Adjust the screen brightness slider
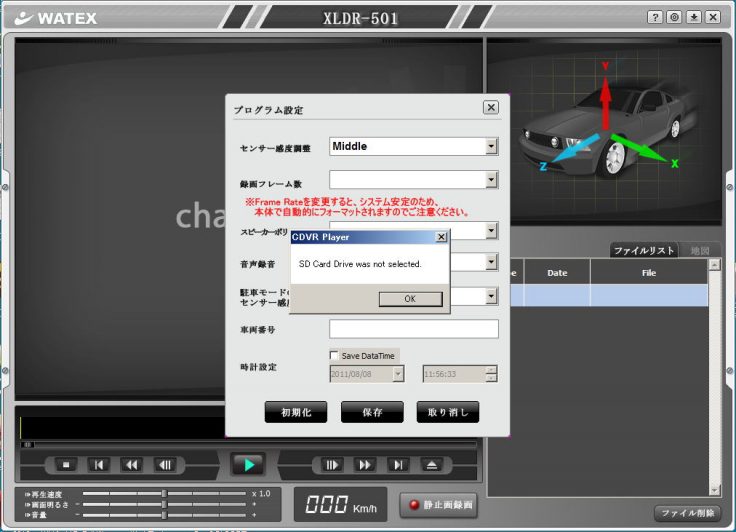The width and height of the screenshot is (736, 532). point(164,504)
